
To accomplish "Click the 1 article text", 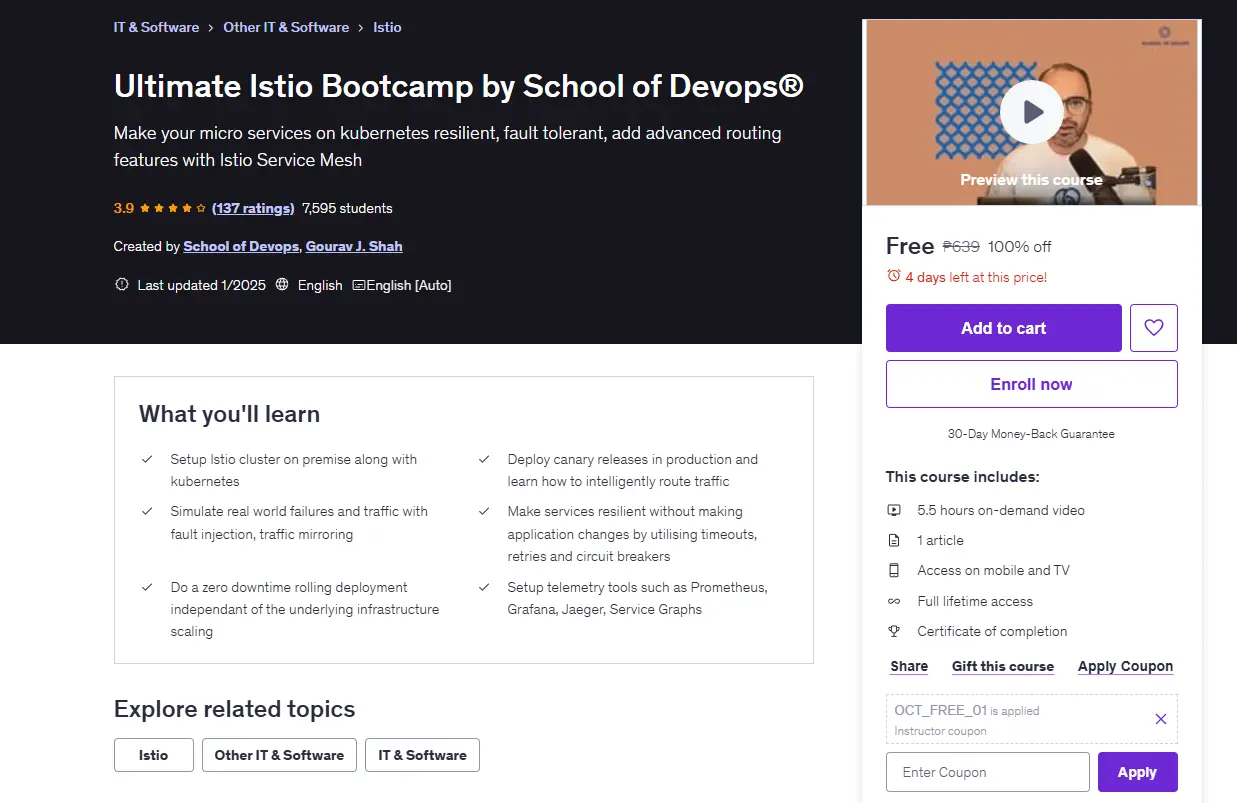I will (941, 540).
